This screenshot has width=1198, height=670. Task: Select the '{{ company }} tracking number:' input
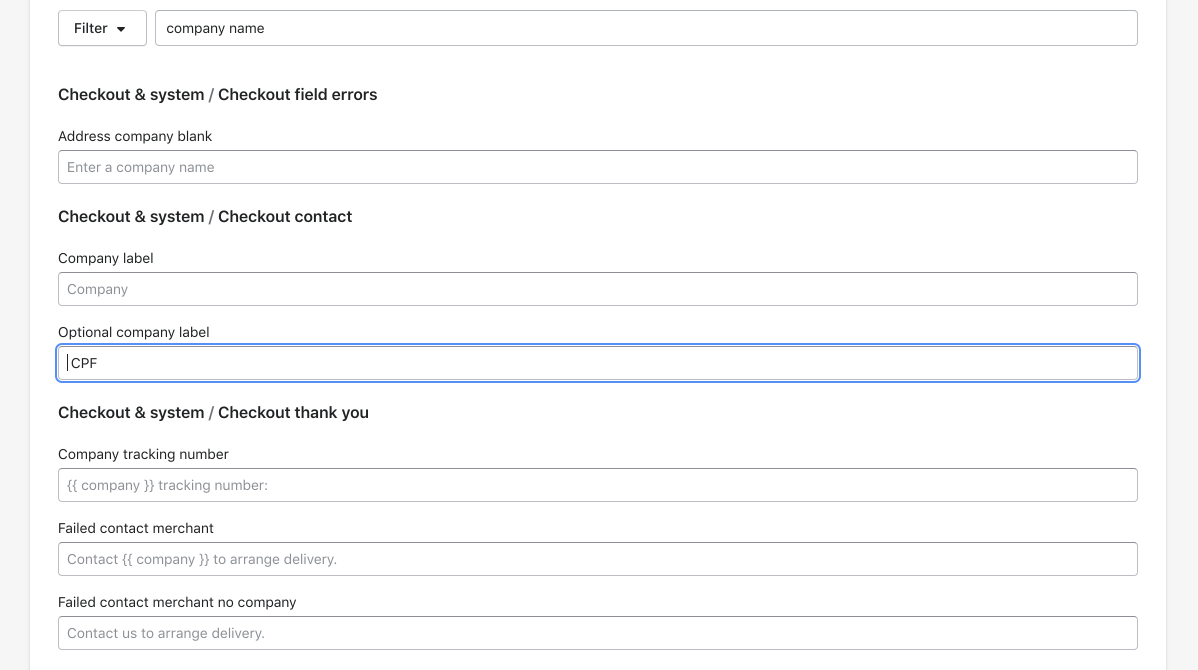(597, 485)
